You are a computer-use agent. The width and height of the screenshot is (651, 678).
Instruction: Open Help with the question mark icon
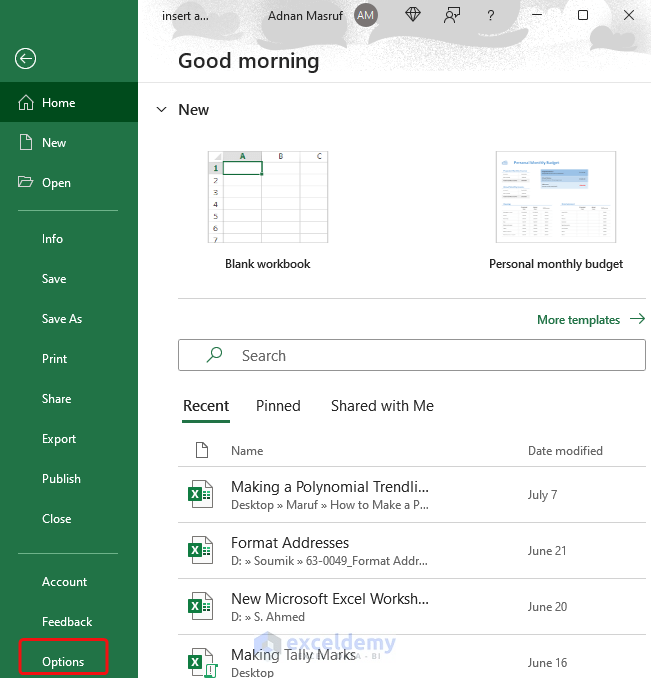tap(490, 16)
